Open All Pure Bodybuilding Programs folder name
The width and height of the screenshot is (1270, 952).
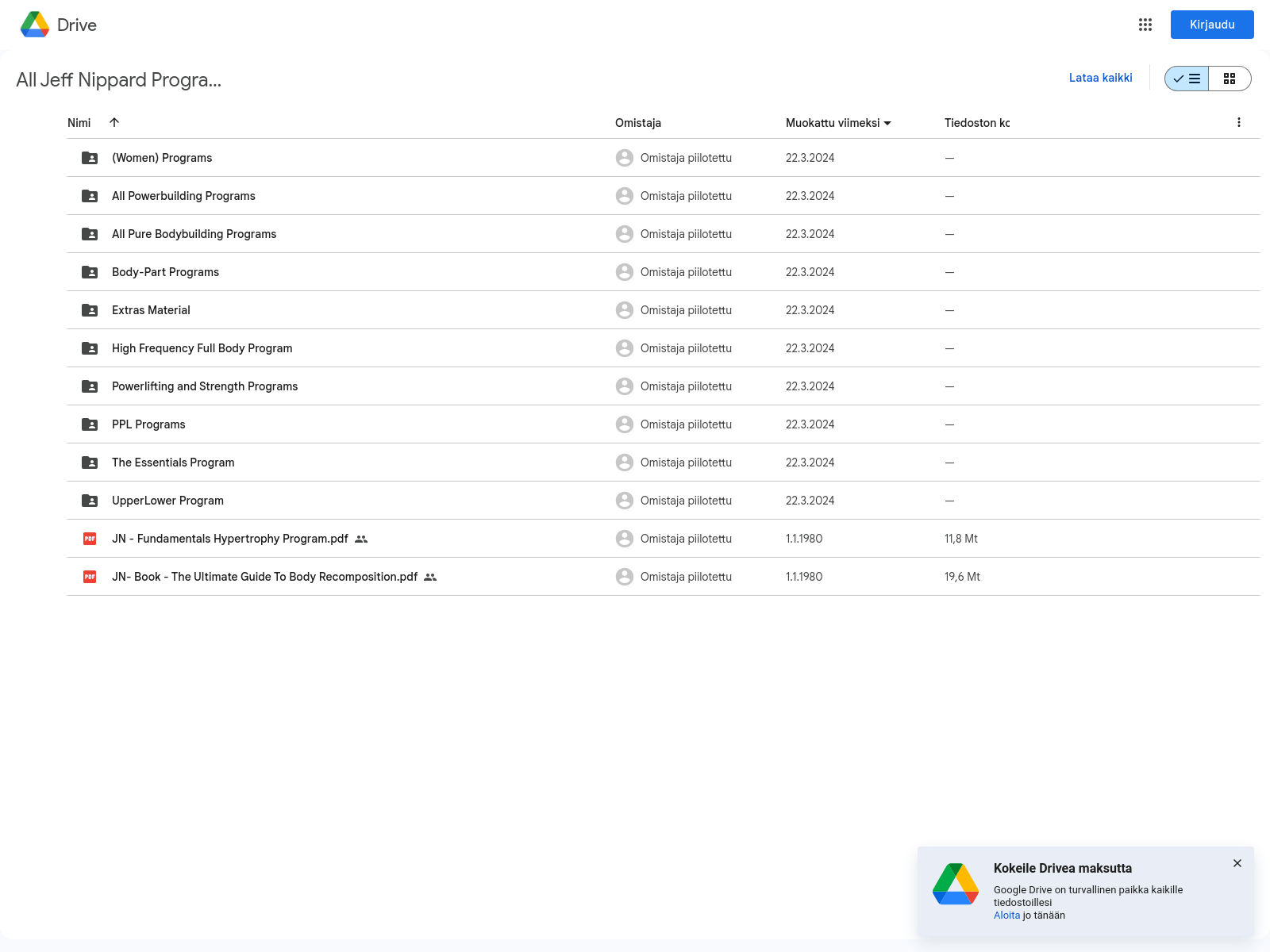[x=194, y=234]
